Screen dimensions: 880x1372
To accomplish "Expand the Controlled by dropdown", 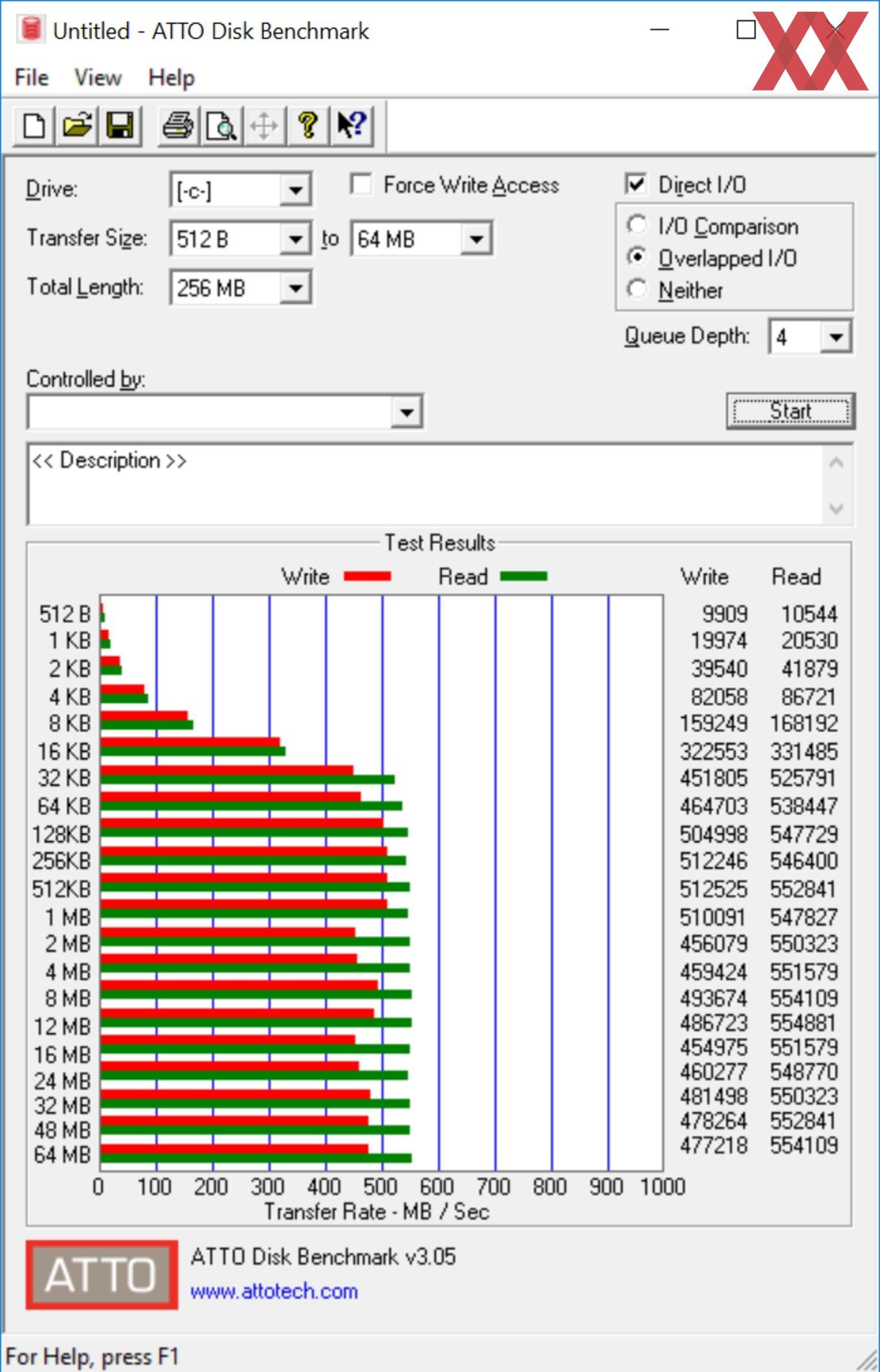I will point(407,412).
